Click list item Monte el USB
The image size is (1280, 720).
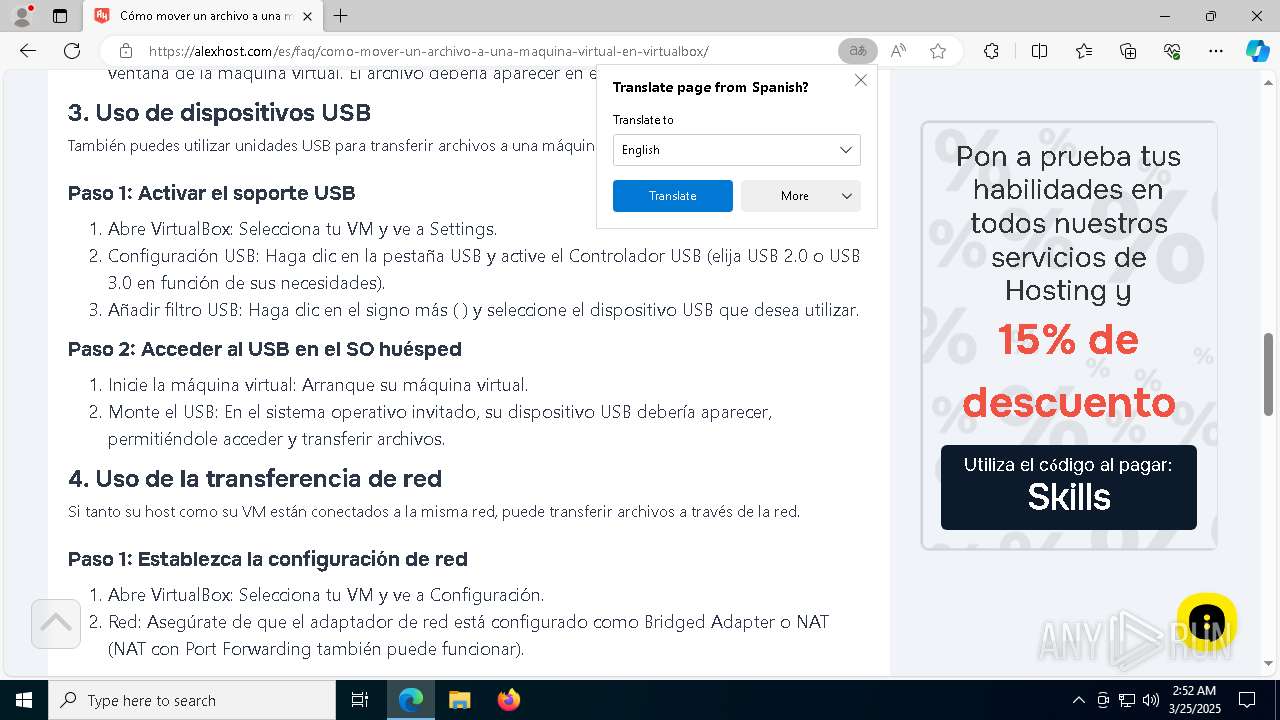click(440, 425)
